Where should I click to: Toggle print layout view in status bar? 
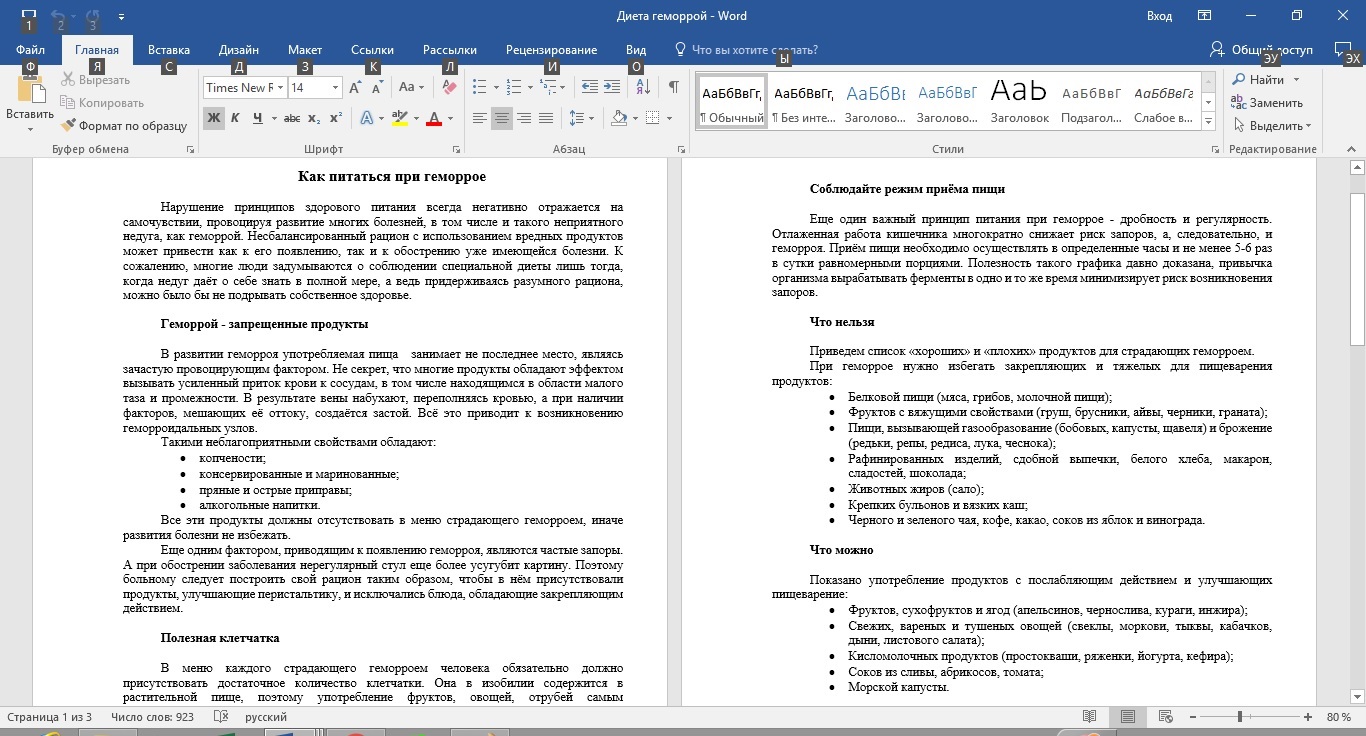click(1128, 717)
